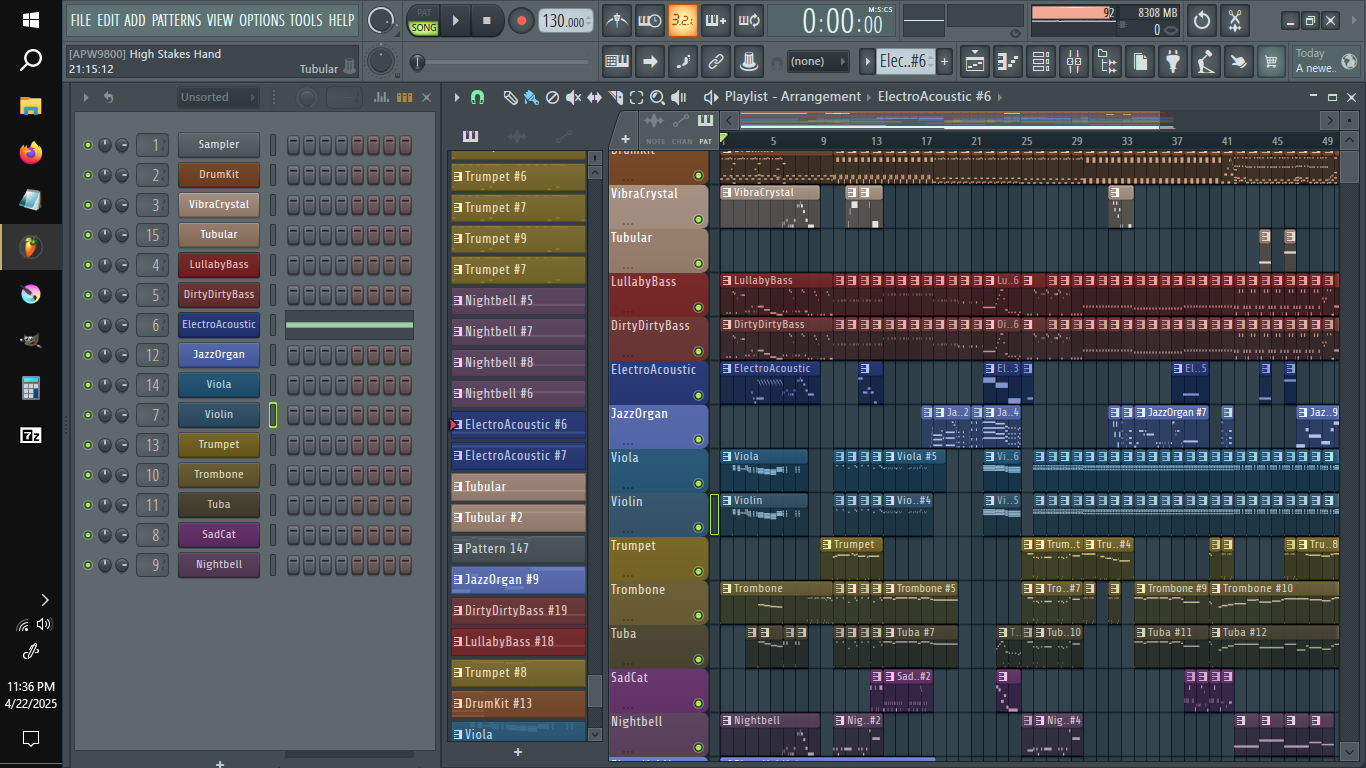The height and width of the screenshot is (768, 1366).
Task: Adjust the Sampler channel volume knob
Action: [x=122, y=145]
